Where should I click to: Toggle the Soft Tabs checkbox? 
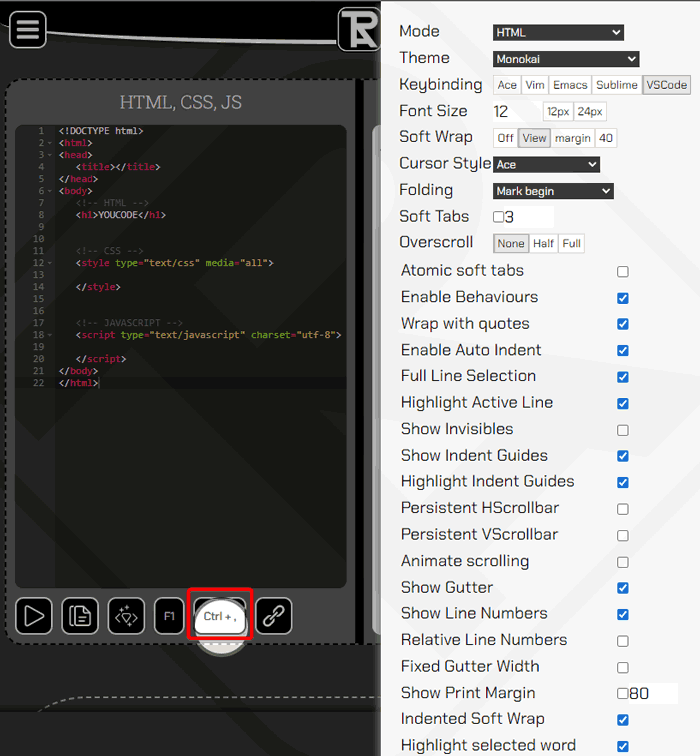coord(498,217)
